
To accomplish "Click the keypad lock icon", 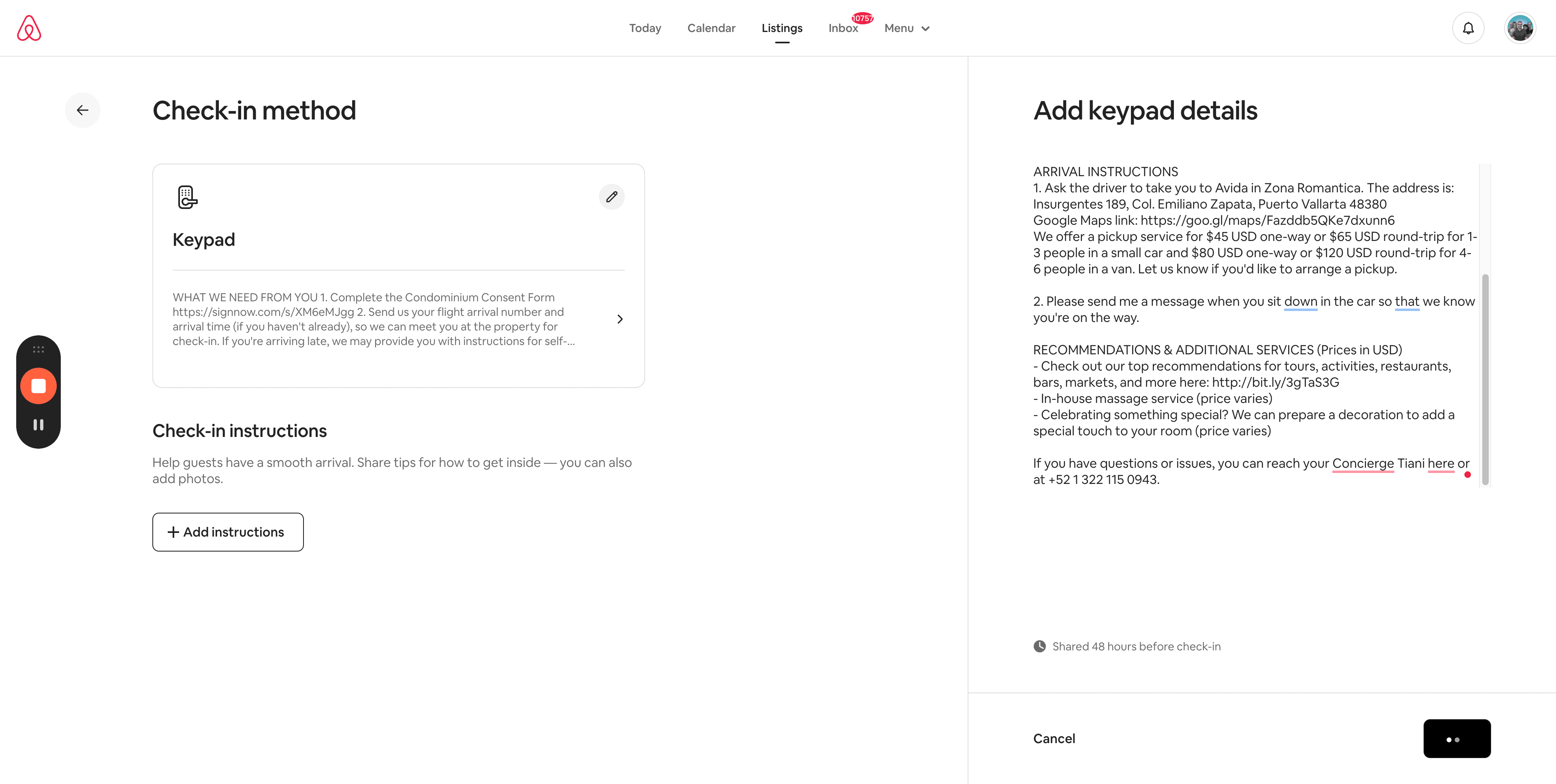I will click(187, 197).
